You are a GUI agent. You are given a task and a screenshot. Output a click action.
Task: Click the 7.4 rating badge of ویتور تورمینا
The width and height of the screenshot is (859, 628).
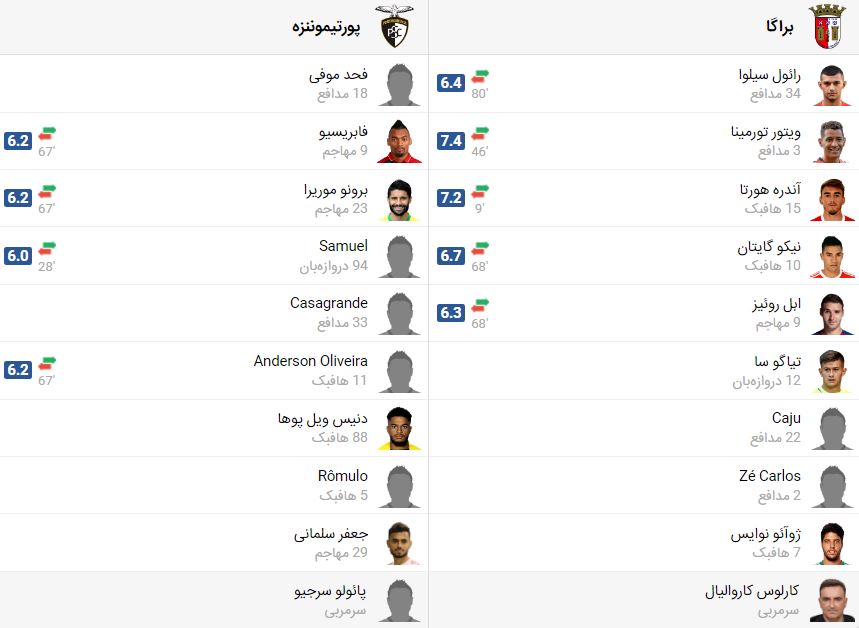click(451, 141)
